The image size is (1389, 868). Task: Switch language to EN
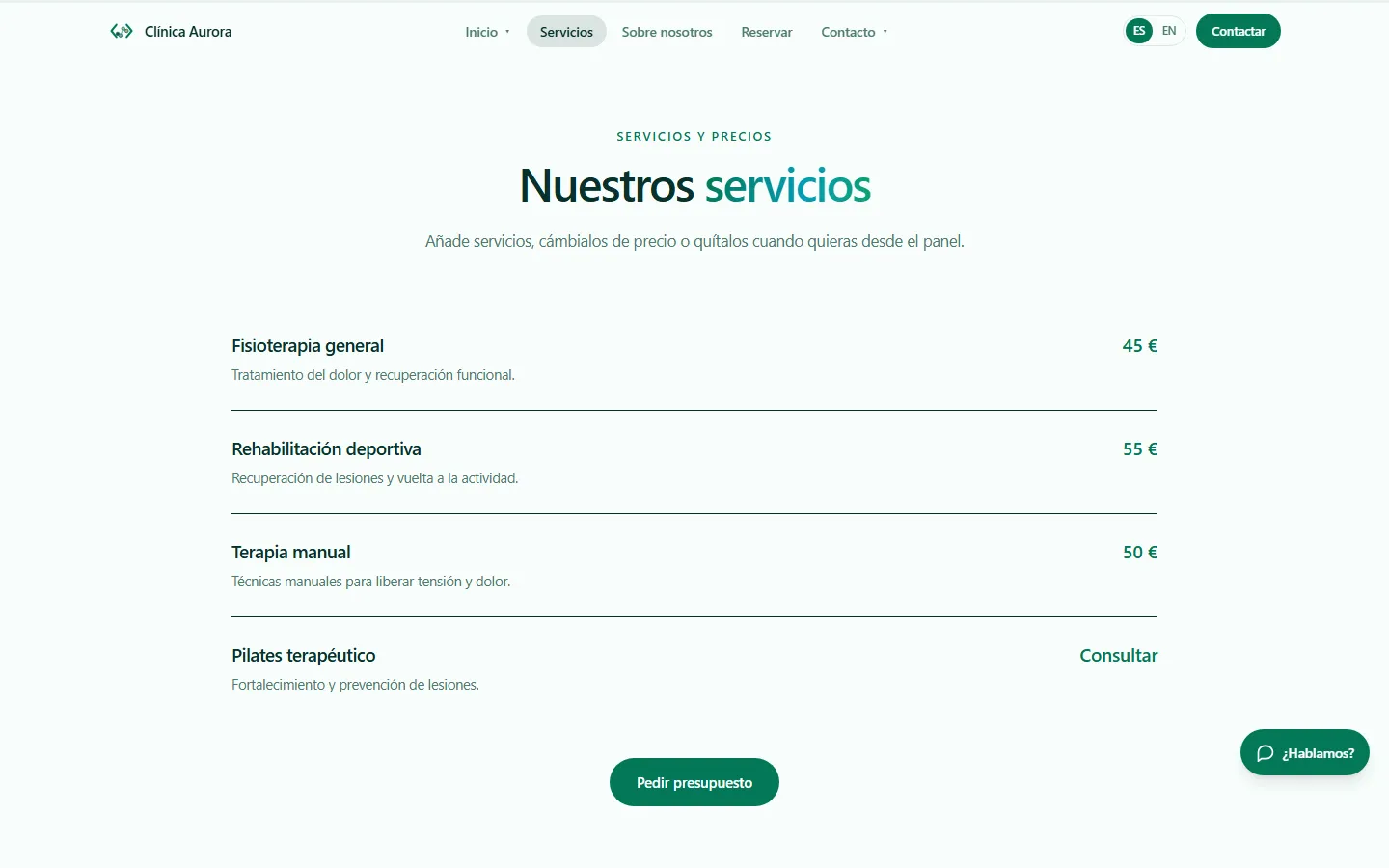1169,31
